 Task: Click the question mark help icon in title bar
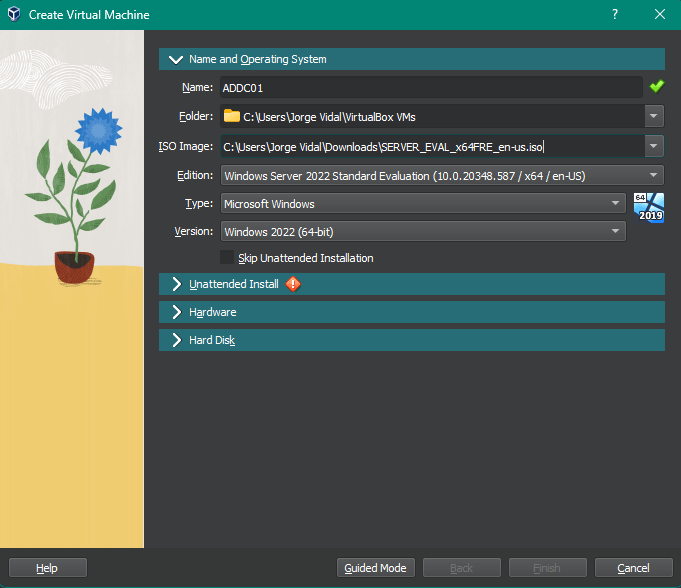[x=615, y=14]
